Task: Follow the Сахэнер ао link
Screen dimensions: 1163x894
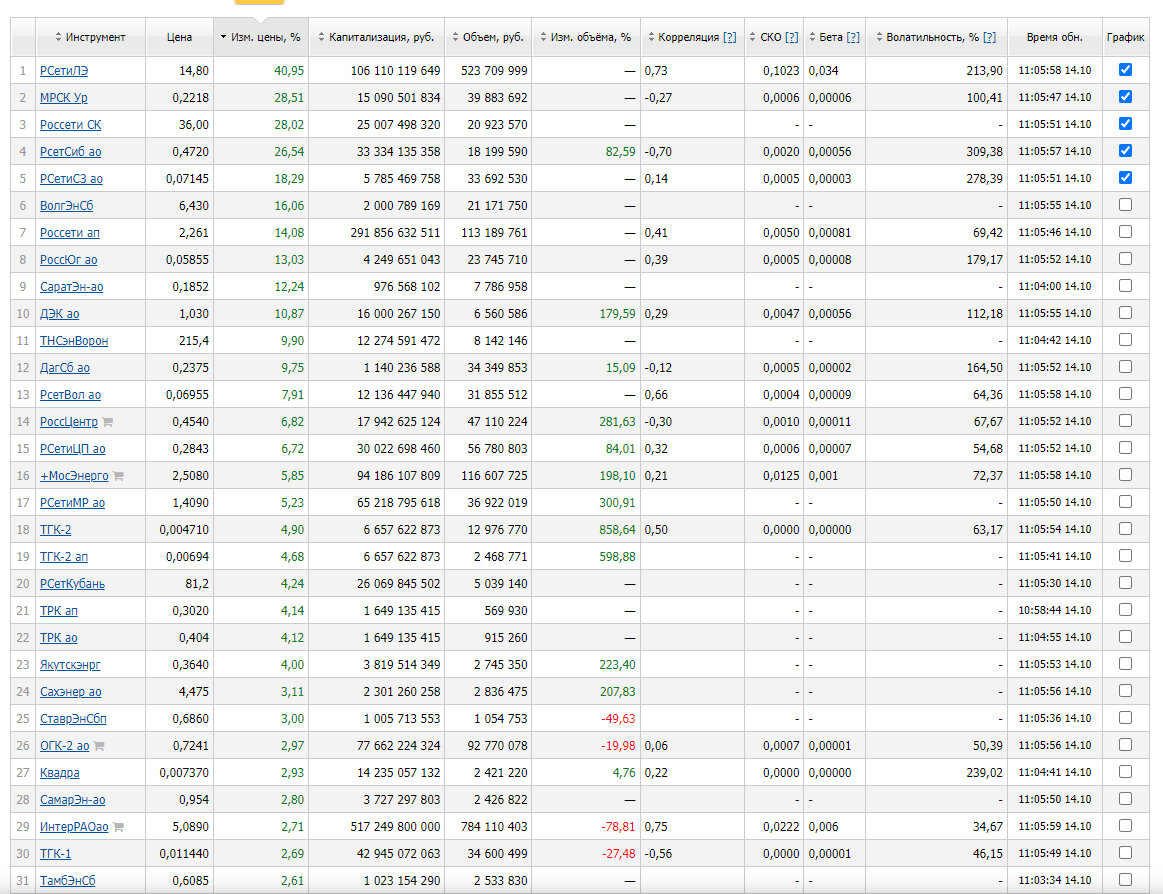Action: tap(70, 692)
